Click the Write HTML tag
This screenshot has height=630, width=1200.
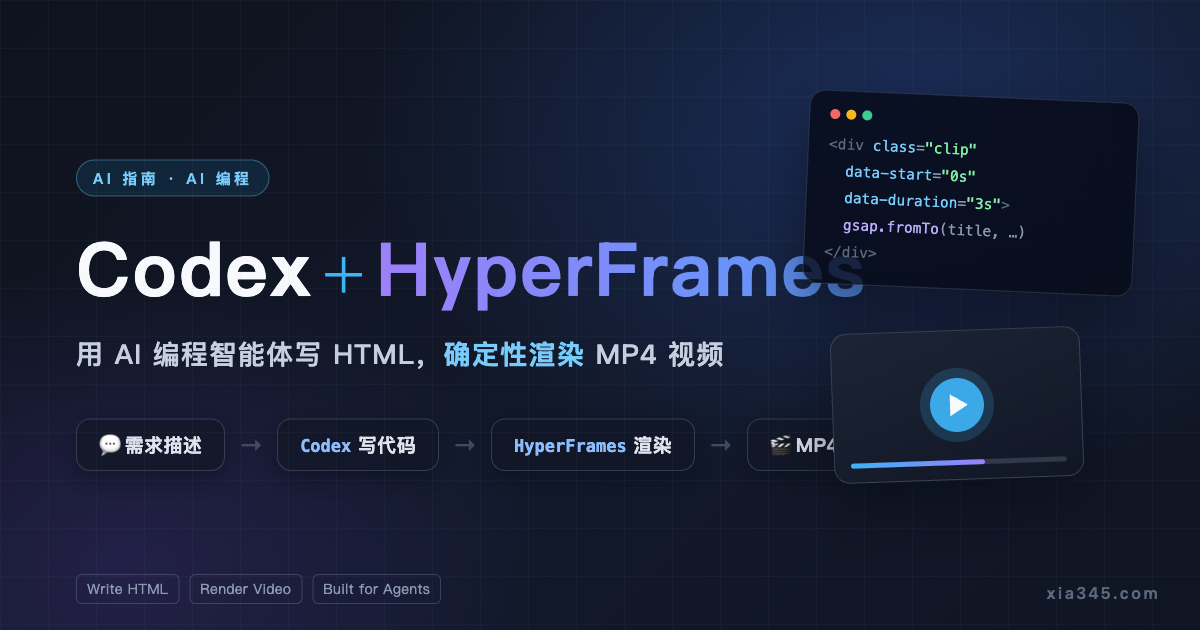tap(127, 589)
